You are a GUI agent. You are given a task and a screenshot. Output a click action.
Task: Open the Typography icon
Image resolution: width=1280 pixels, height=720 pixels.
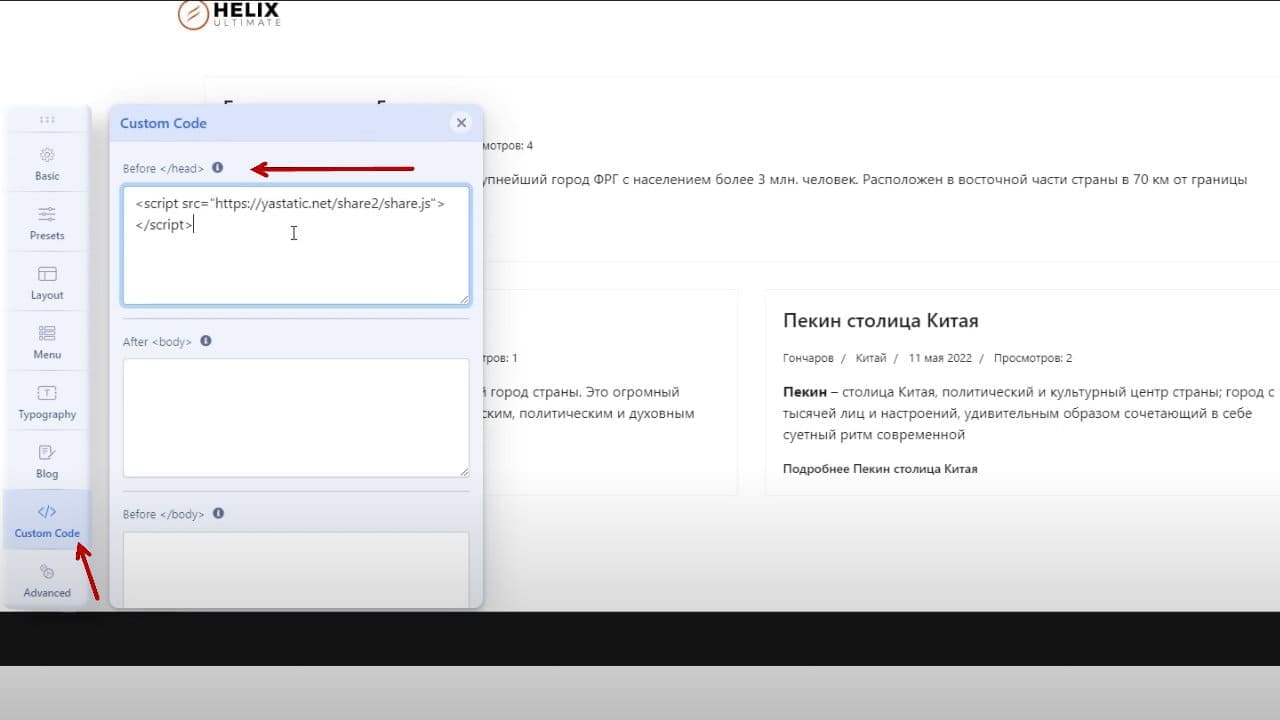(47, 393)
